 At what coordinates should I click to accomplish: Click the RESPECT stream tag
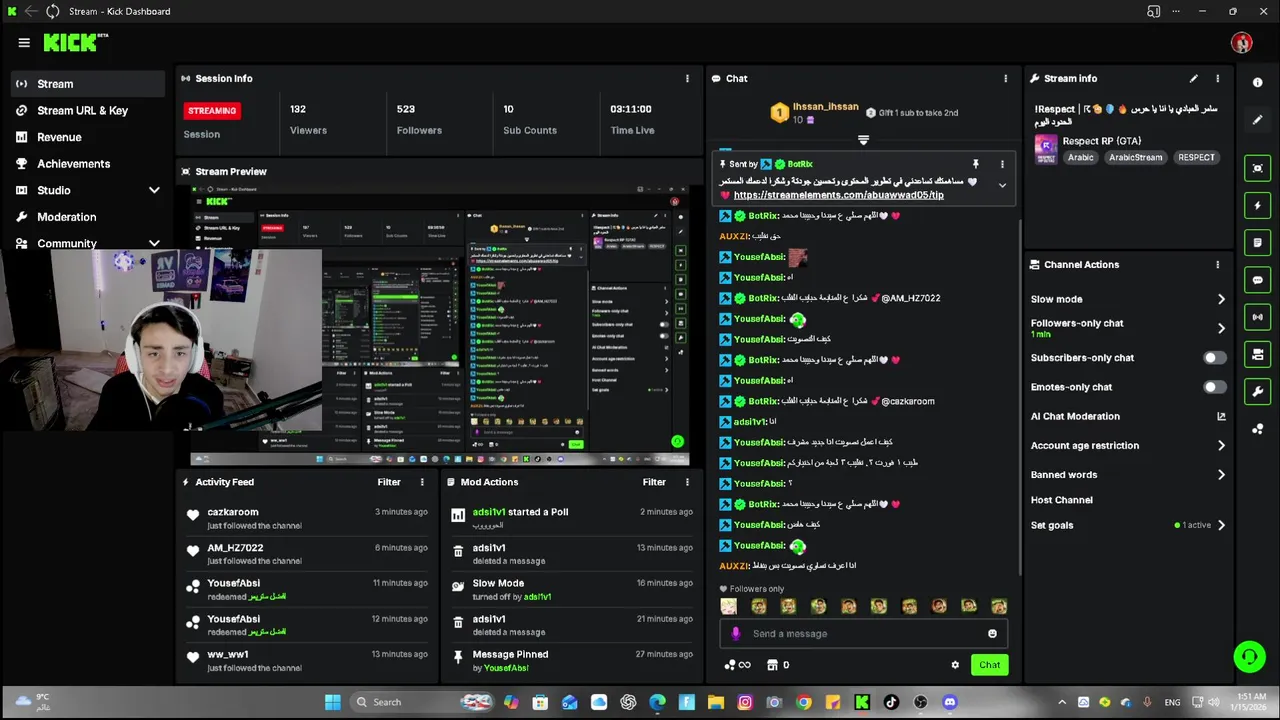[x=1196, y=157]
